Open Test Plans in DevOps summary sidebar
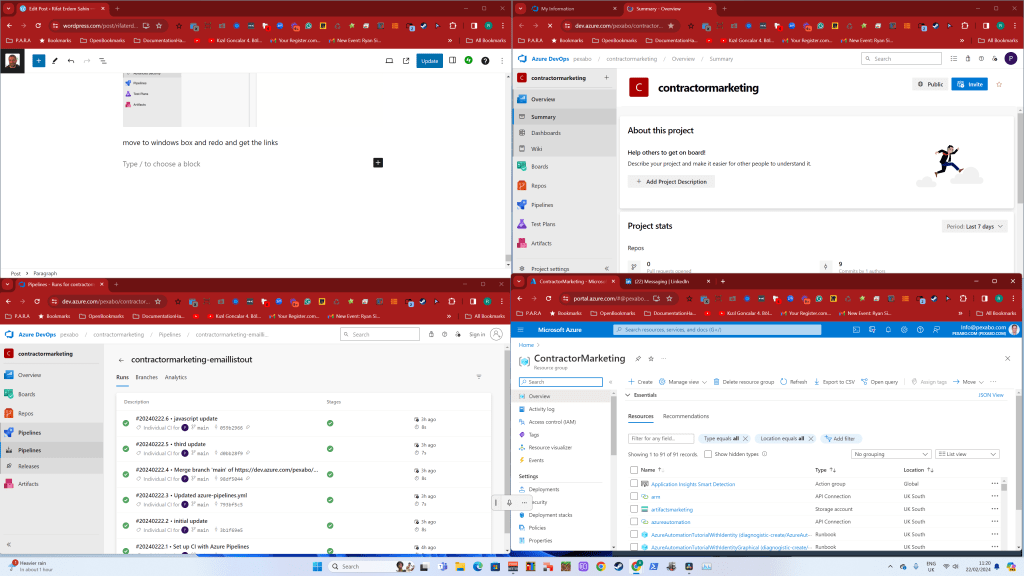The image size is (1024, 576). [543, 224]
